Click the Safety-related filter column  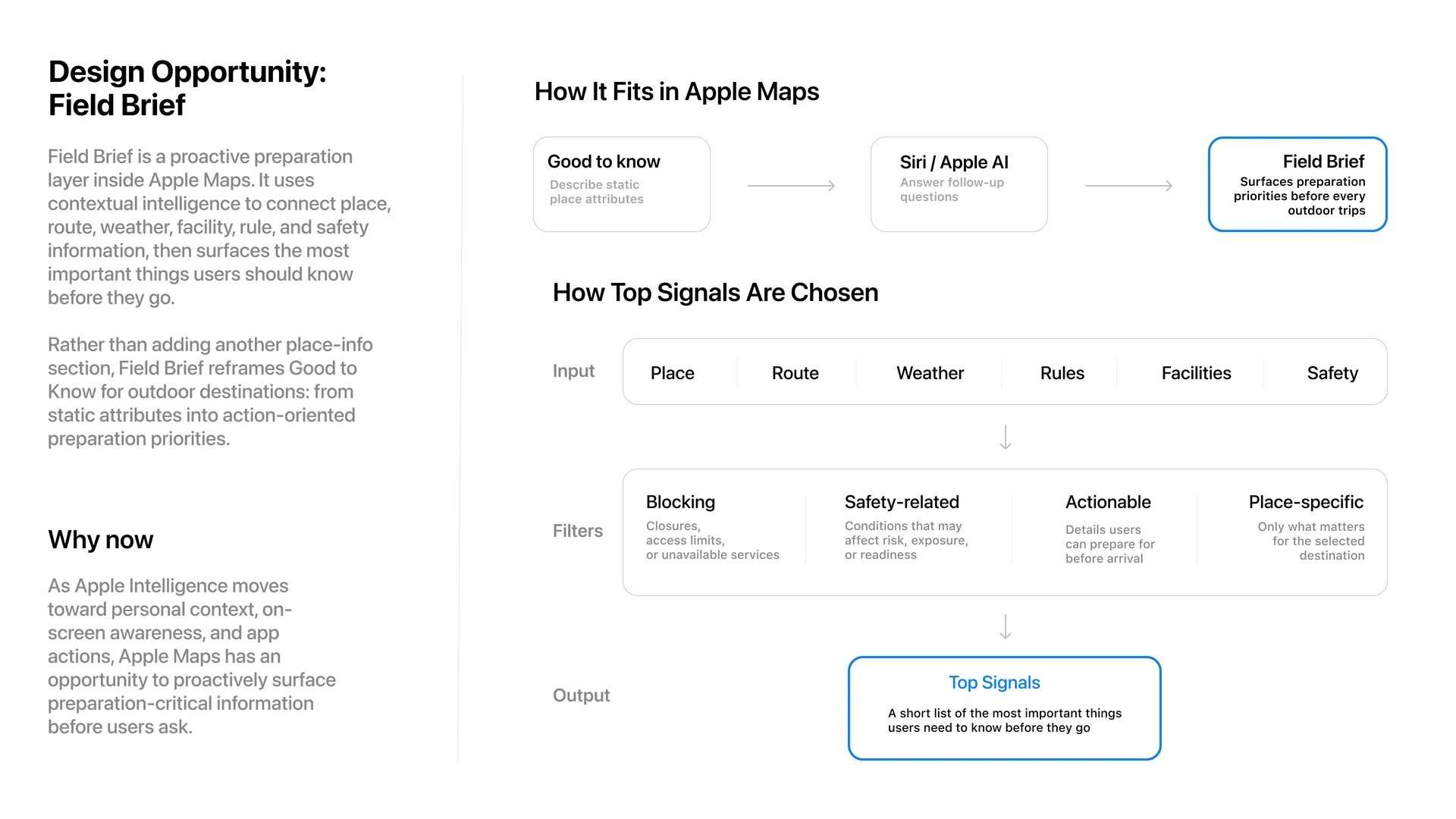[906, 528]
